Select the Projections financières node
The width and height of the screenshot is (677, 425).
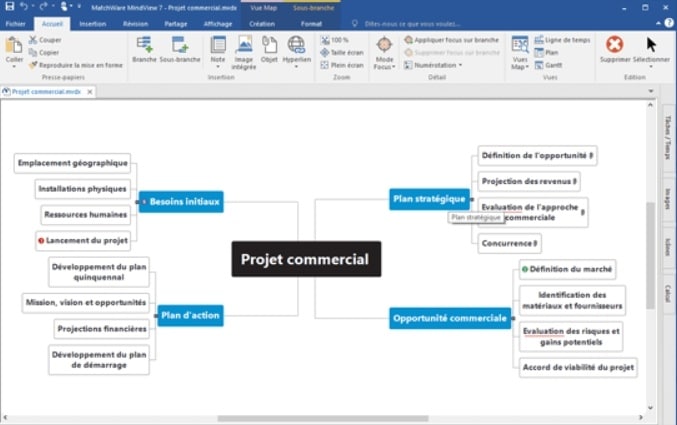coord(102,329)
